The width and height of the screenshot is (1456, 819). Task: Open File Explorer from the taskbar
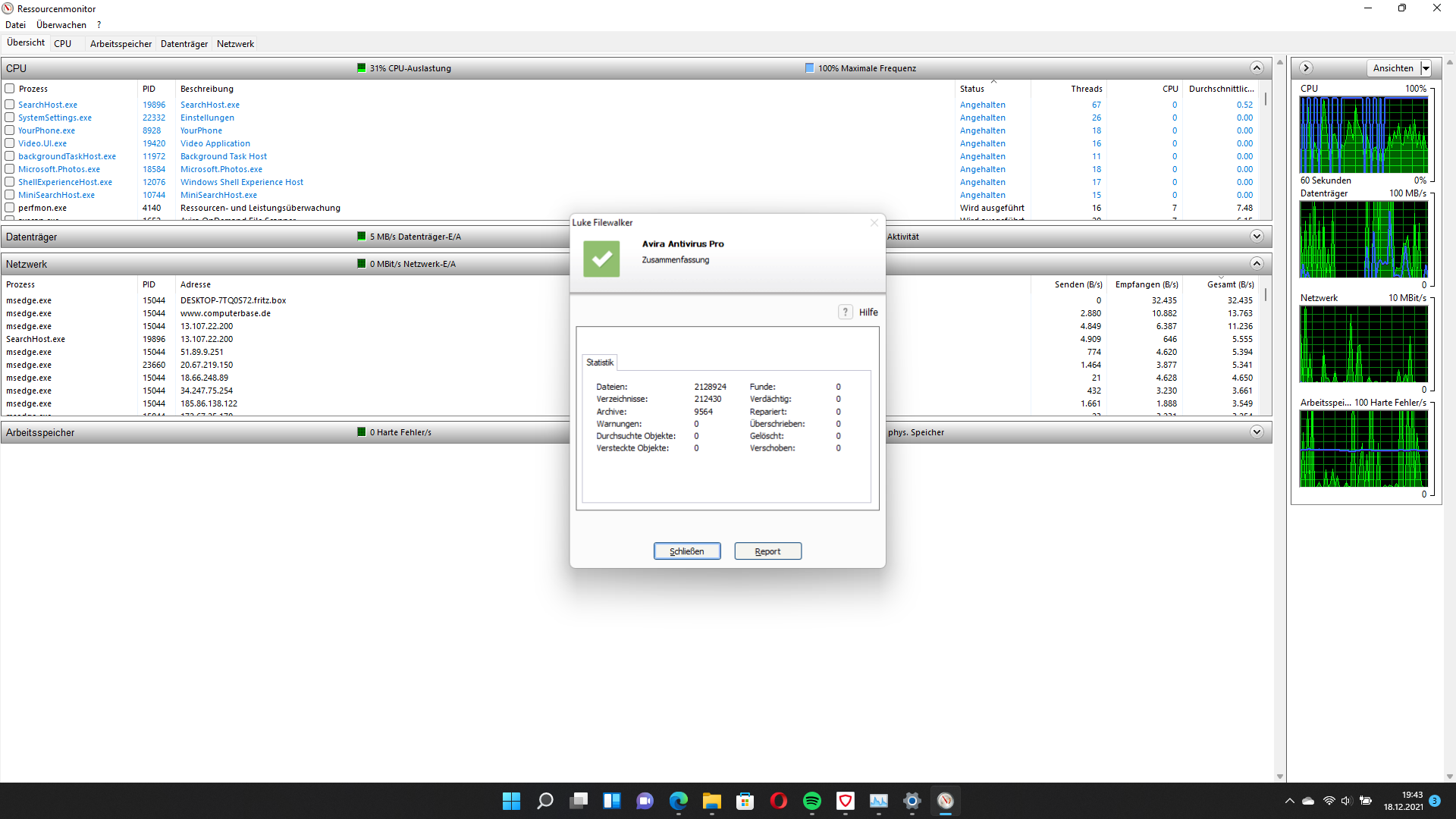(x=711, y=801)
